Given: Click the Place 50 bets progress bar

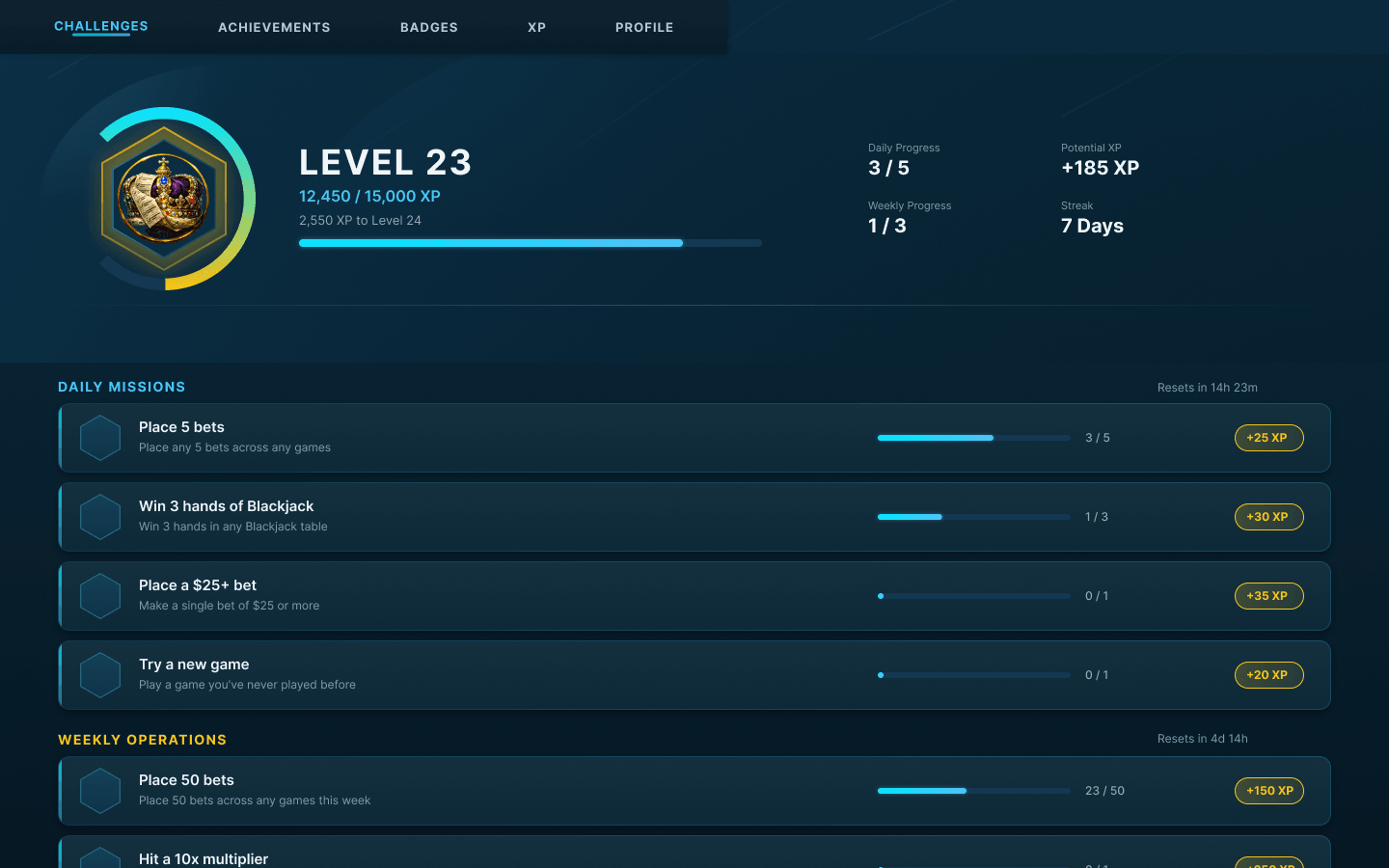Looking at the screenshot, I should [974, 791].
